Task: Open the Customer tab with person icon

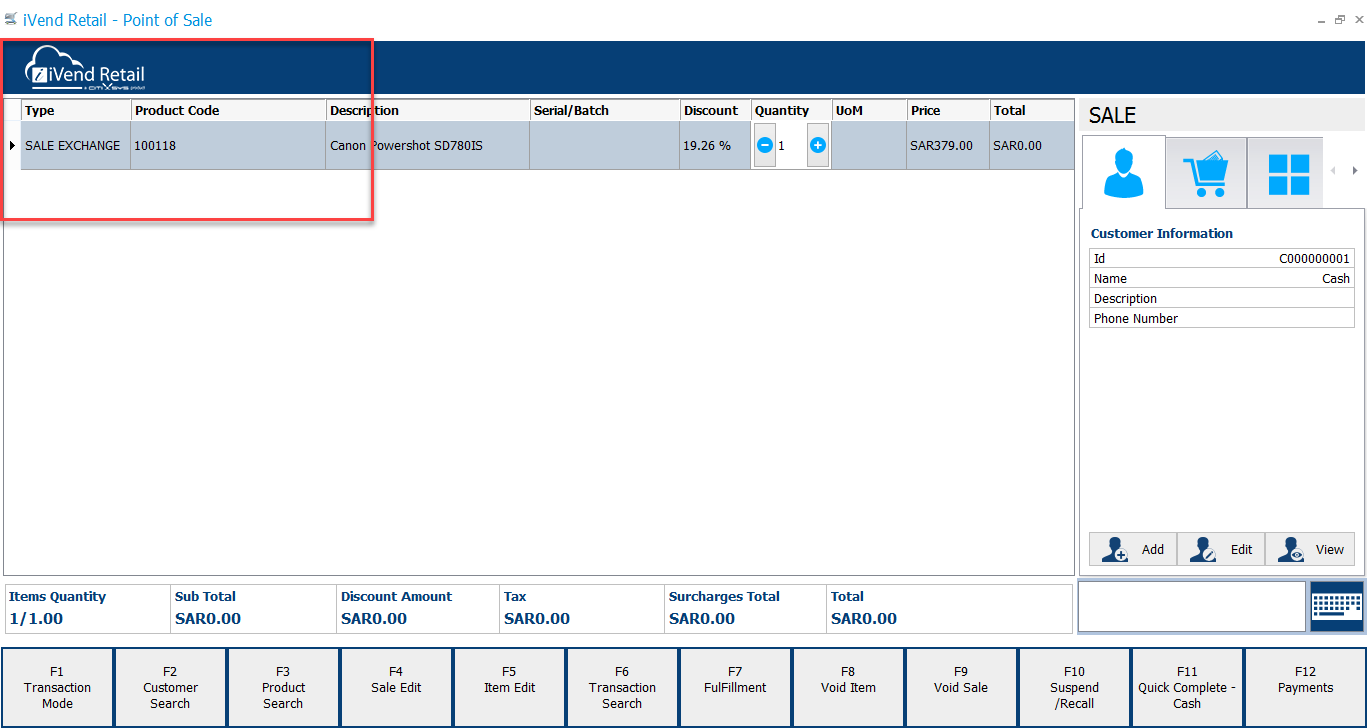Action: (1124, 172)
